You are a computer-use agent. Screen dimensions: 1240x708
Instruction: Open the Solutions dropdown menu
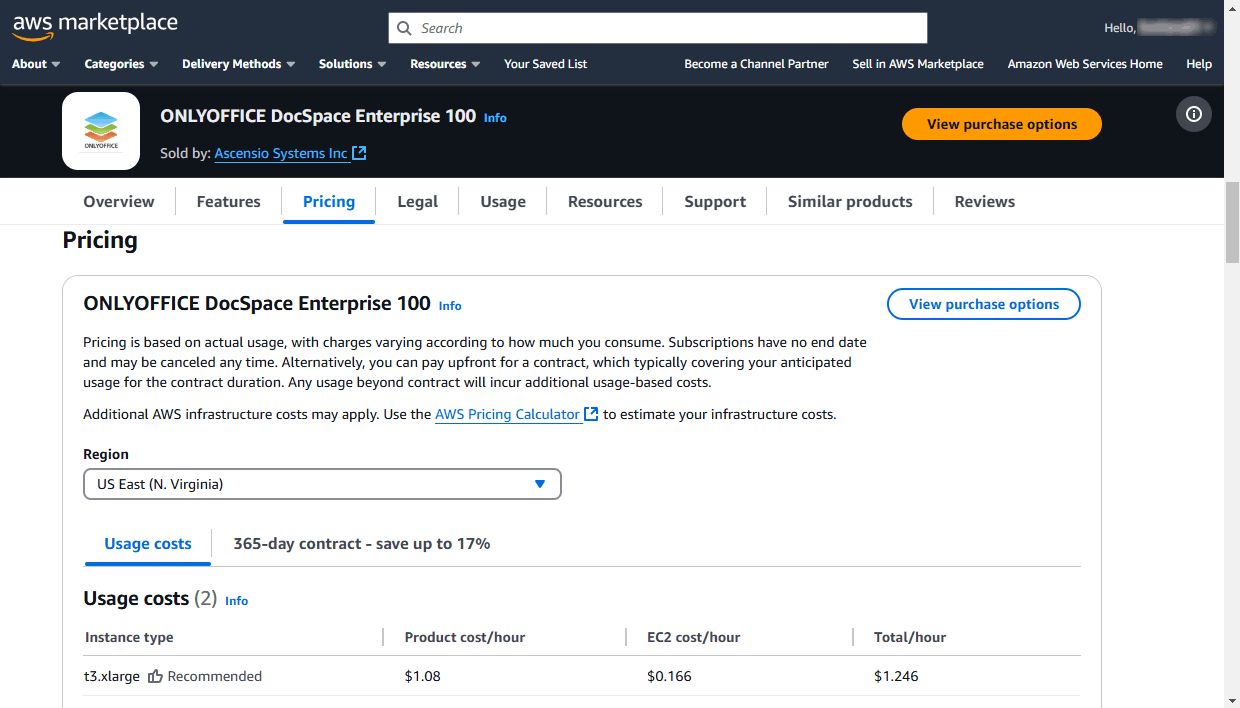point(352,64)
